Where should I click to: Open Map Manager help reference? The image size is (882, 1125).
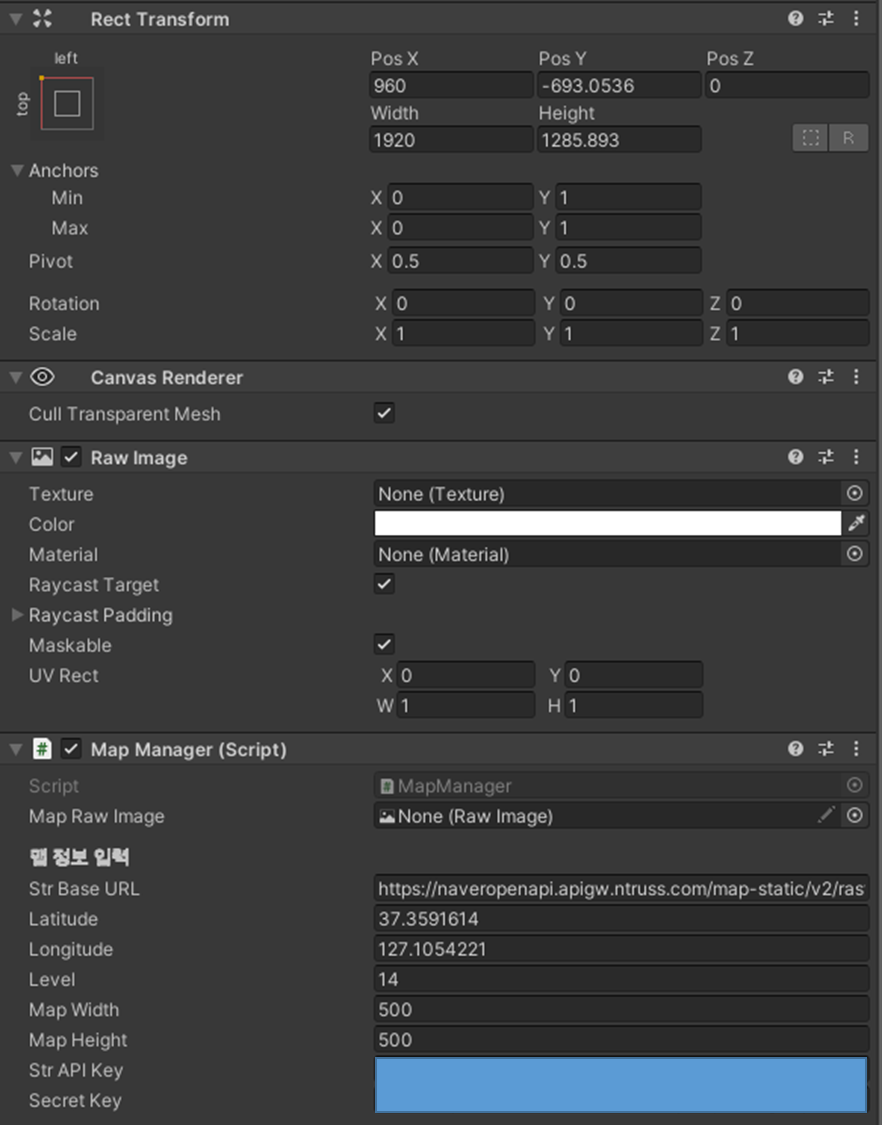coord(795,749)
